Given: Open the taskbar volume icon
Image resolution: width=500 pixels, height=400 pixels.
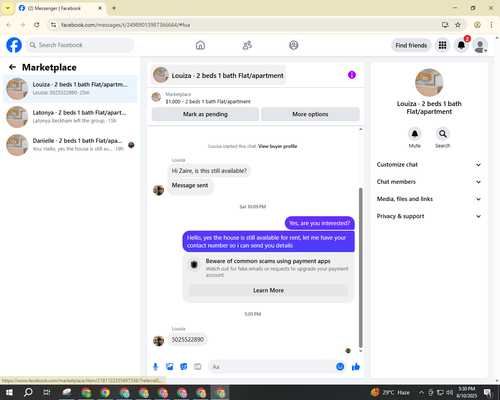Looking at the screenshot, I should tap(449, 392).
